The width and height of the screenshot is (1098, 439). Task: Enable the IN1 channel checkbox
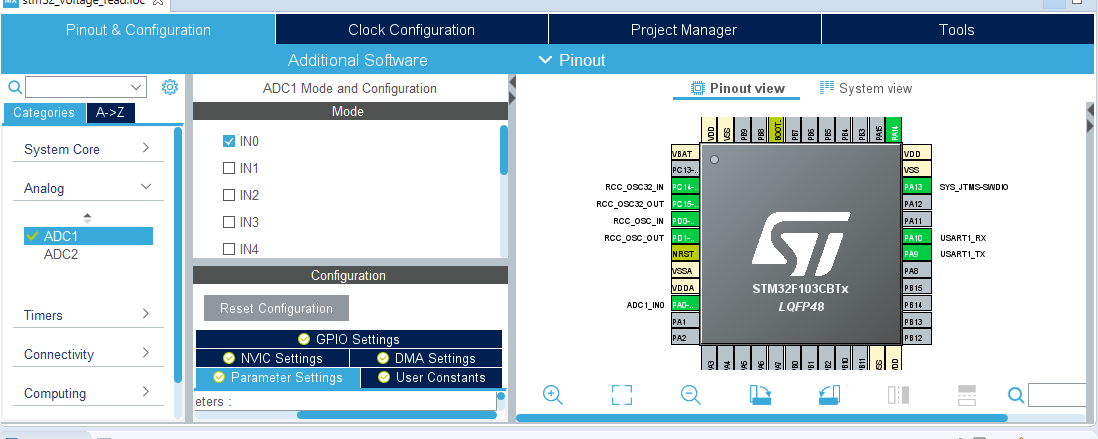(x=228, y=168)
